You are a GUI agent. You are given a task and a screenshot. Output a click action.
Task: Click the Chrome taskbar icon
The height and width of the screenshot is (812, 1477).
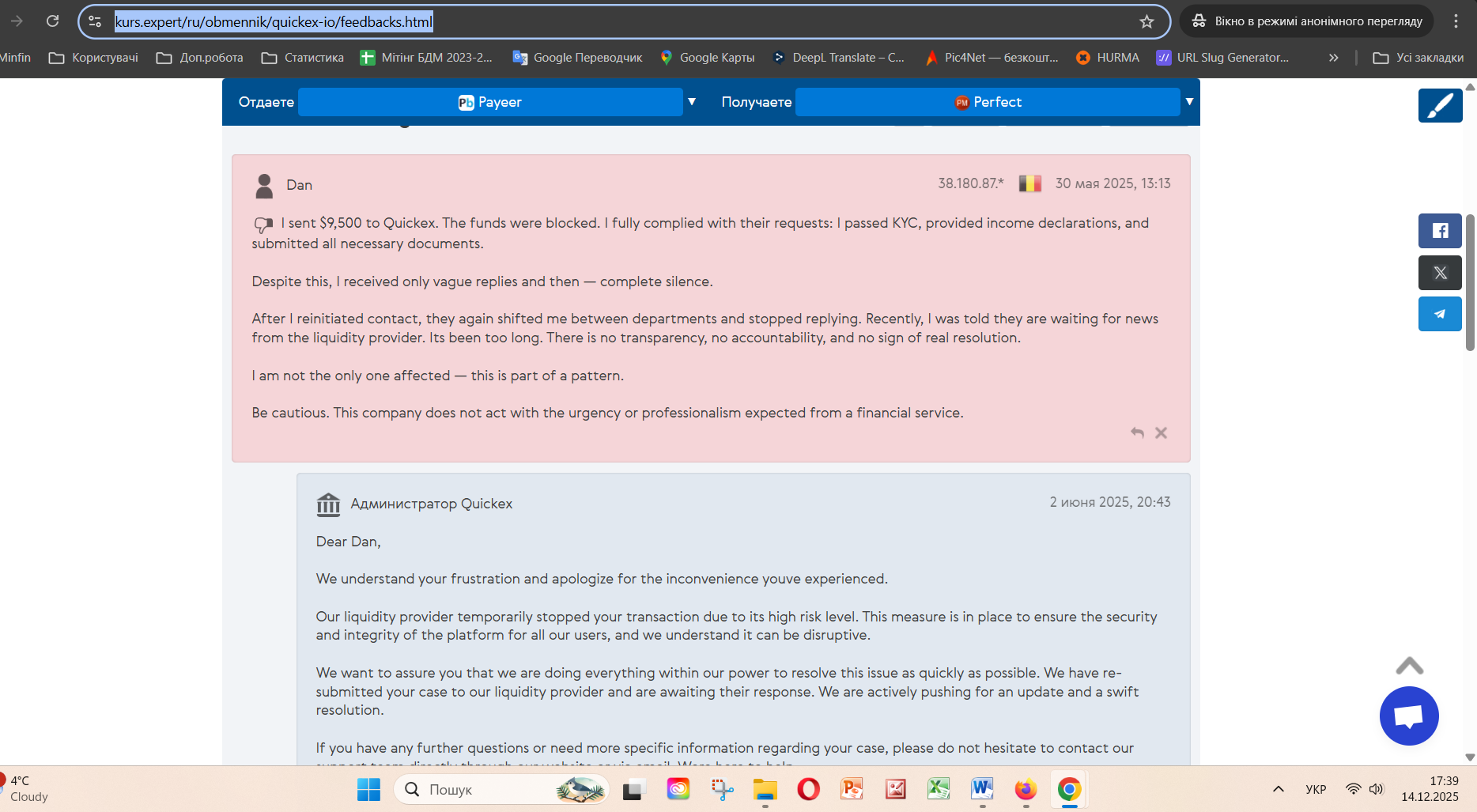1069,789
